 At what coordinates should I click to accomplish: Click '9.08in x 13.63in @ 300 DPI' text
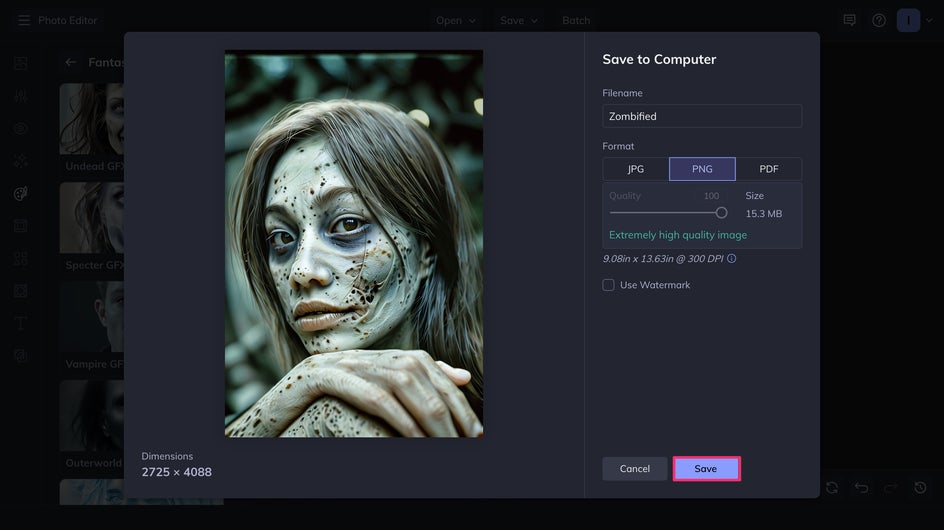tap(663, 258)
